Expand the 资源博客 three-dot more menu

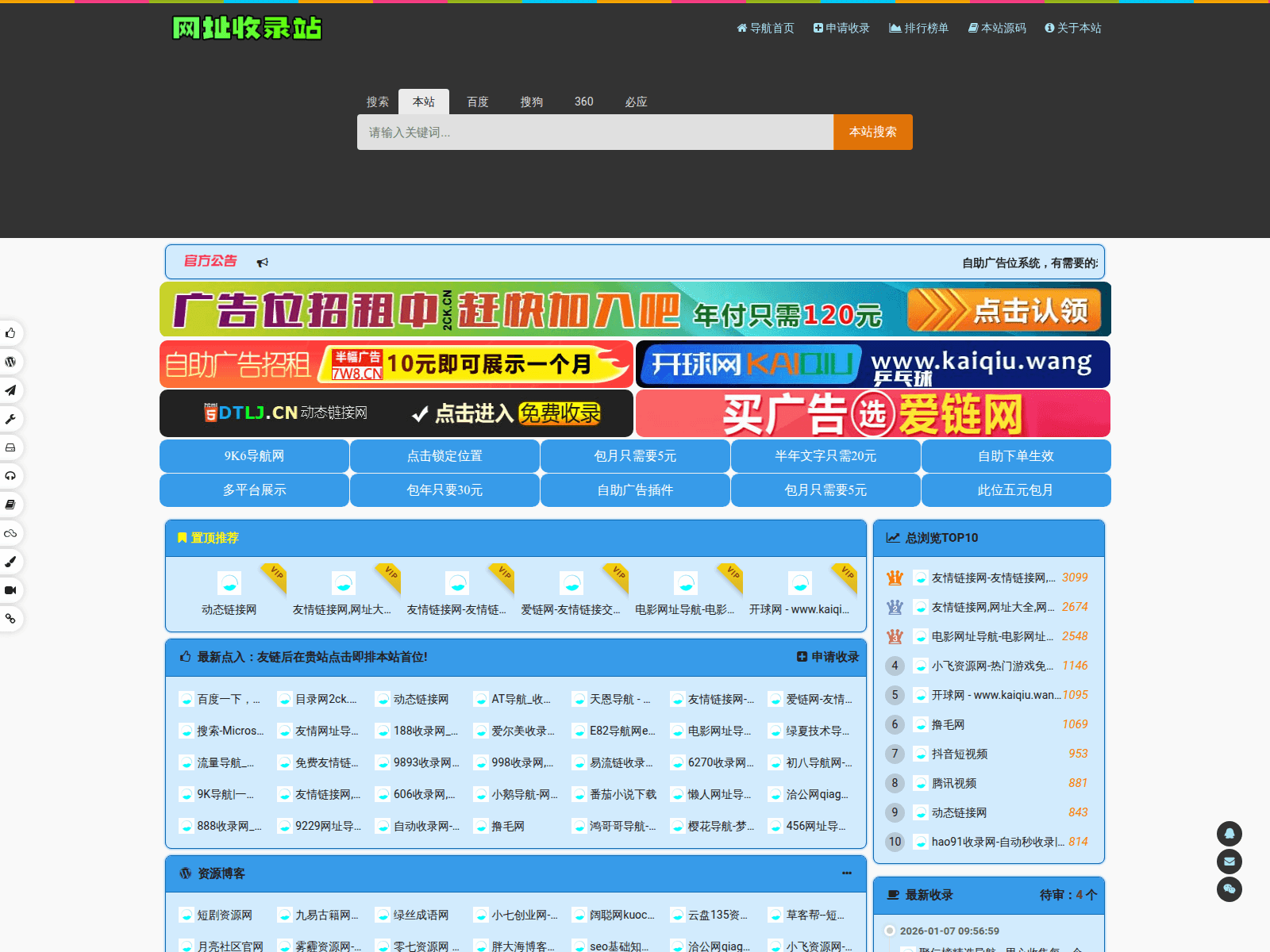pyautogui.click(x=846, y=873)
